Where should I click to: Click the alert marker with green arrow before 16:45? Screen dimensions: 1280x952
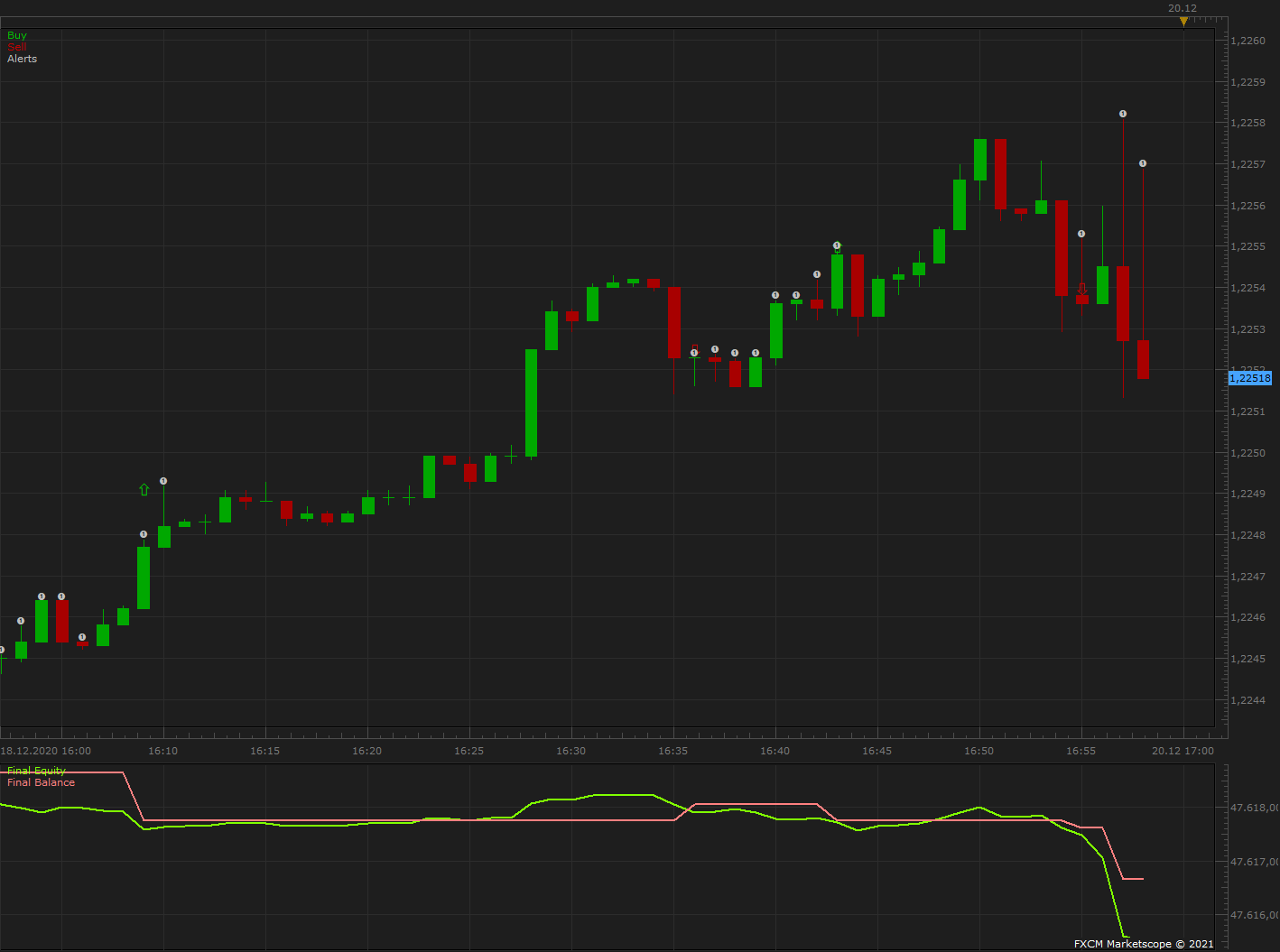pos(837,245)
